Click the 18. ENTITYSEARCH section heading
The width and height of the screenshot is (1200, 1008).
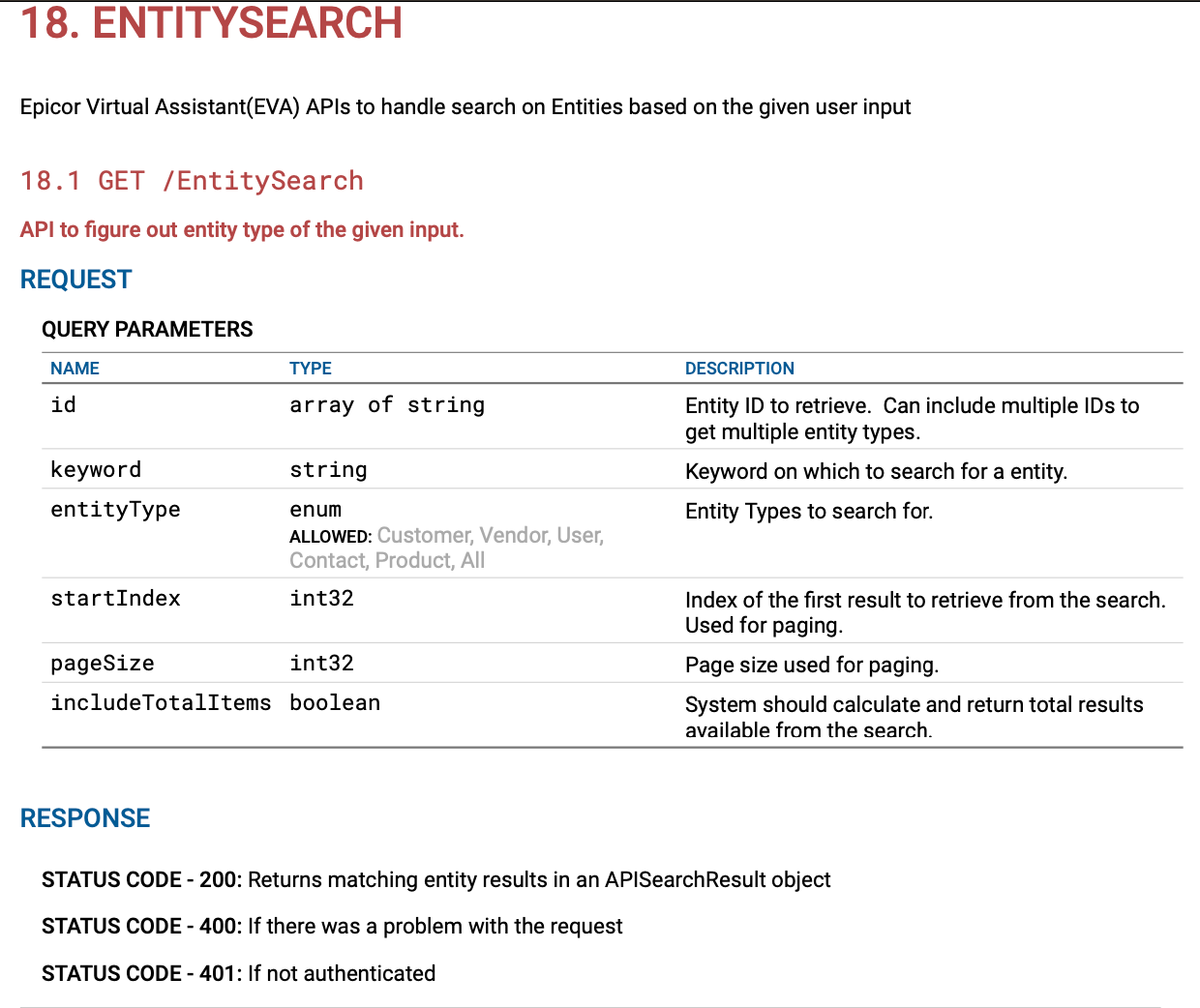[211, 23]
